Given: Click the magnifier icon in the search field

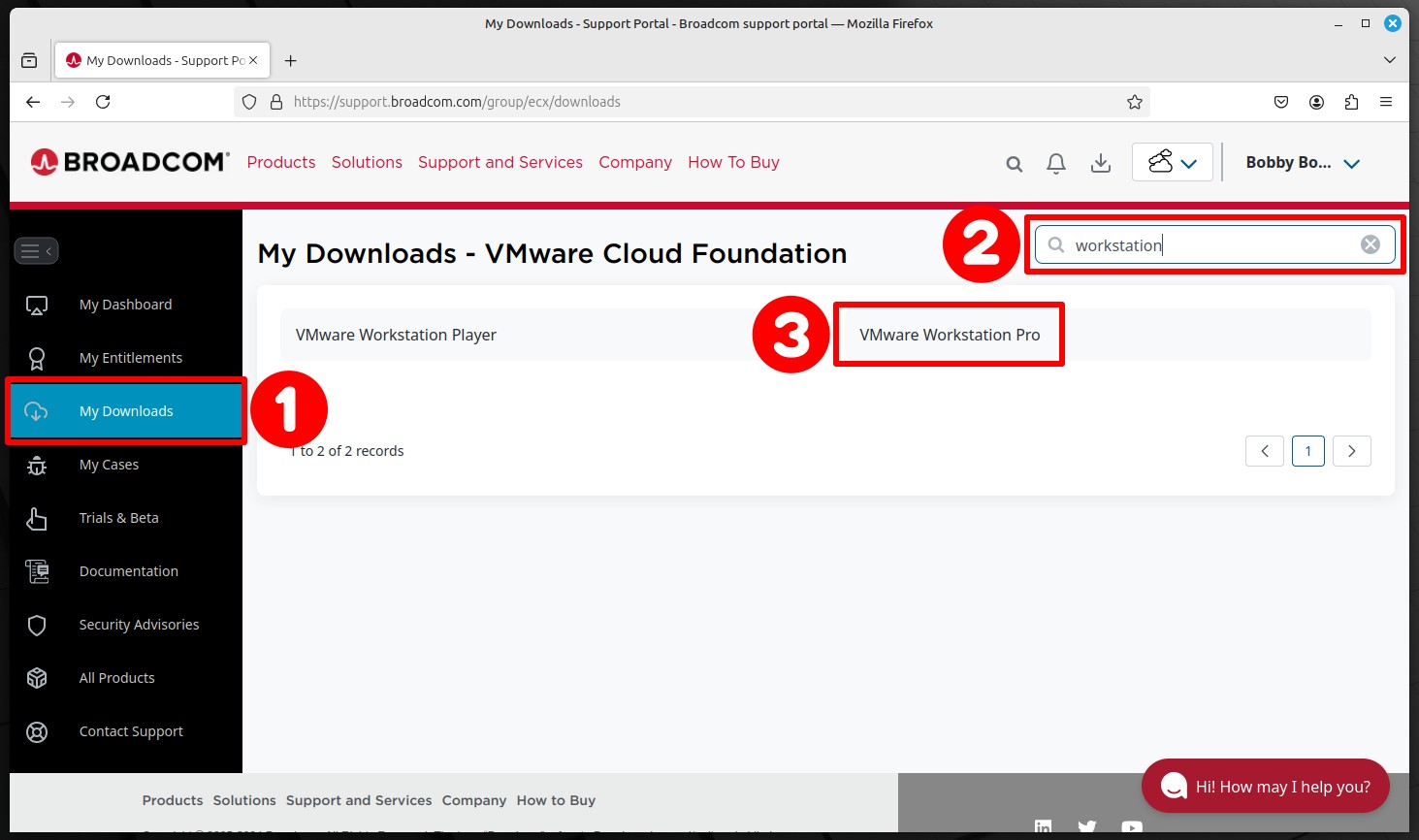Looking at the screenshot, I should [x=1056, y=244].
